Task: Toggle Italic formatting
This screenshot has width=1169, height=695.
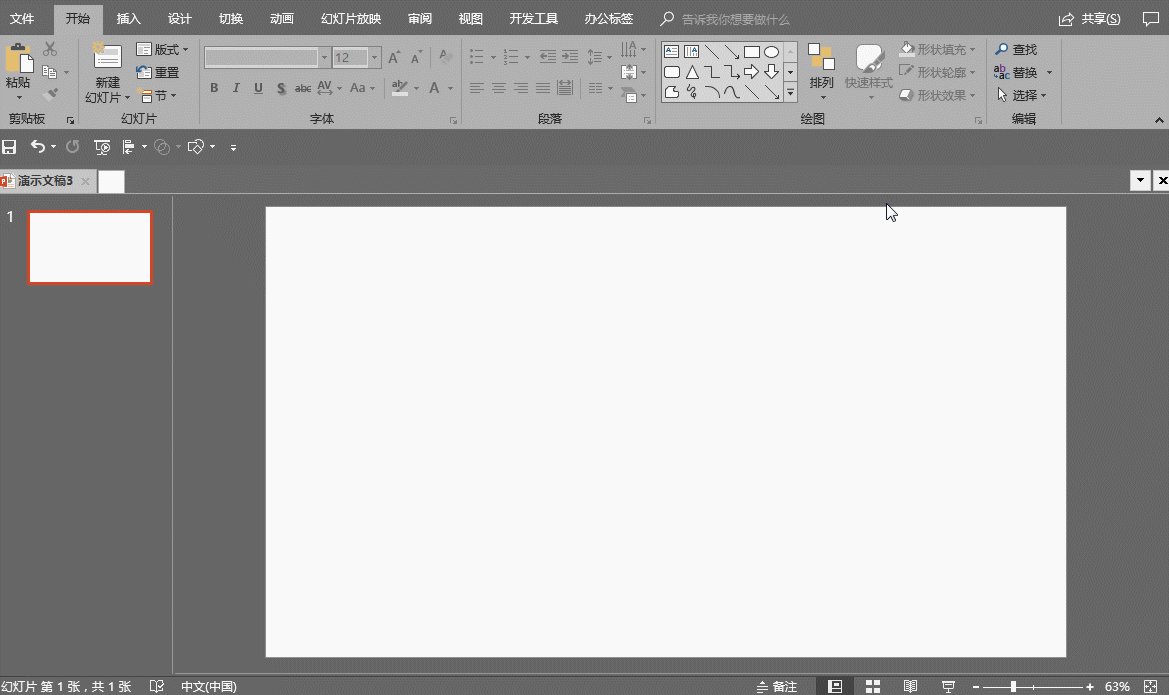Action: [236, 88]
